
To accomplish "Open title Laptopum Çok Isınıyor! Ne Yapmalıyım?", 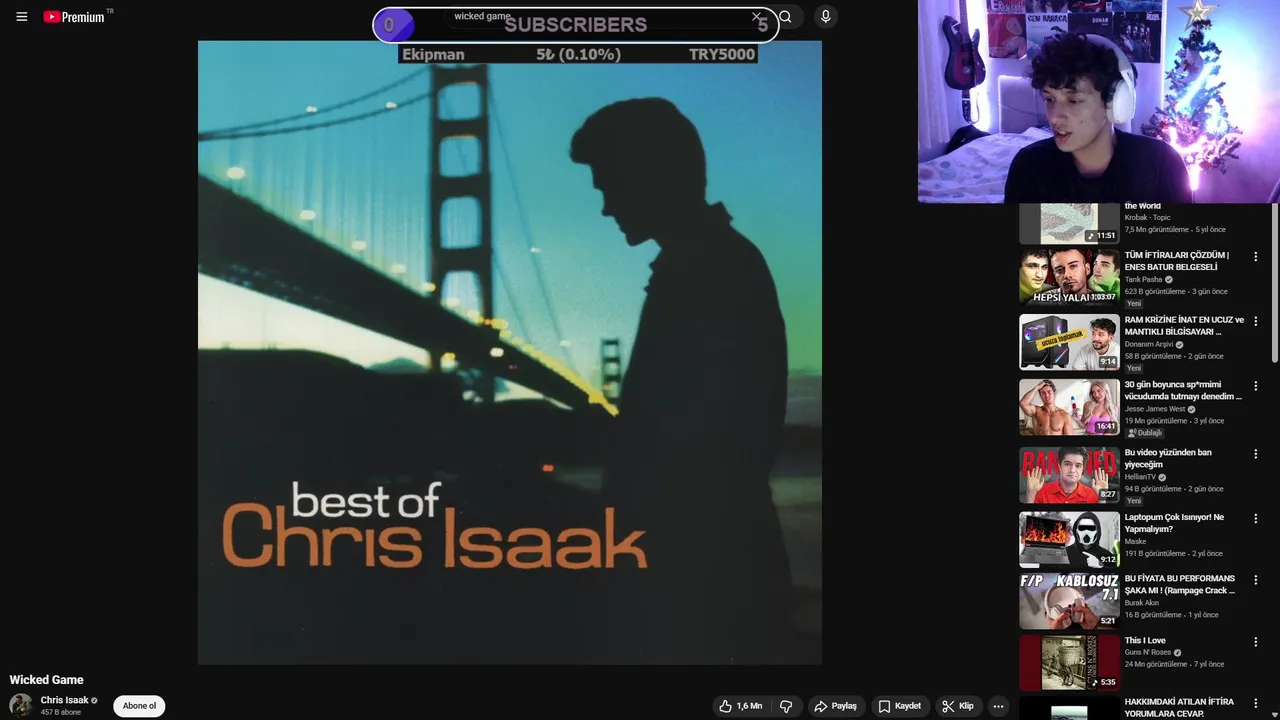I will [x=1174, y=523].
